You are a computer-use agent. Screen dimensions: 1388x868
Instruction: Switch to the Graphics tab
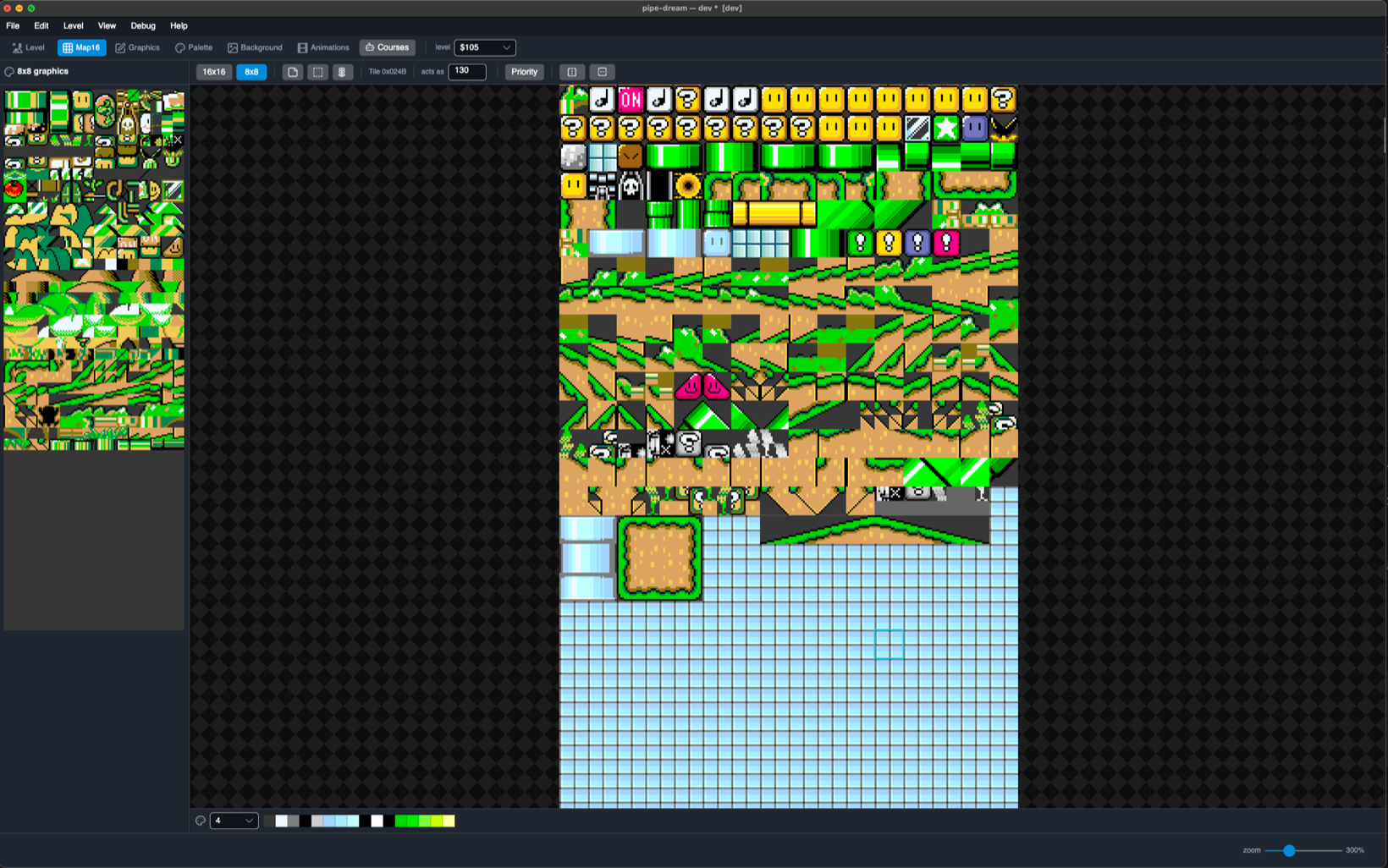pyautogui.click(x=137, y=47)
